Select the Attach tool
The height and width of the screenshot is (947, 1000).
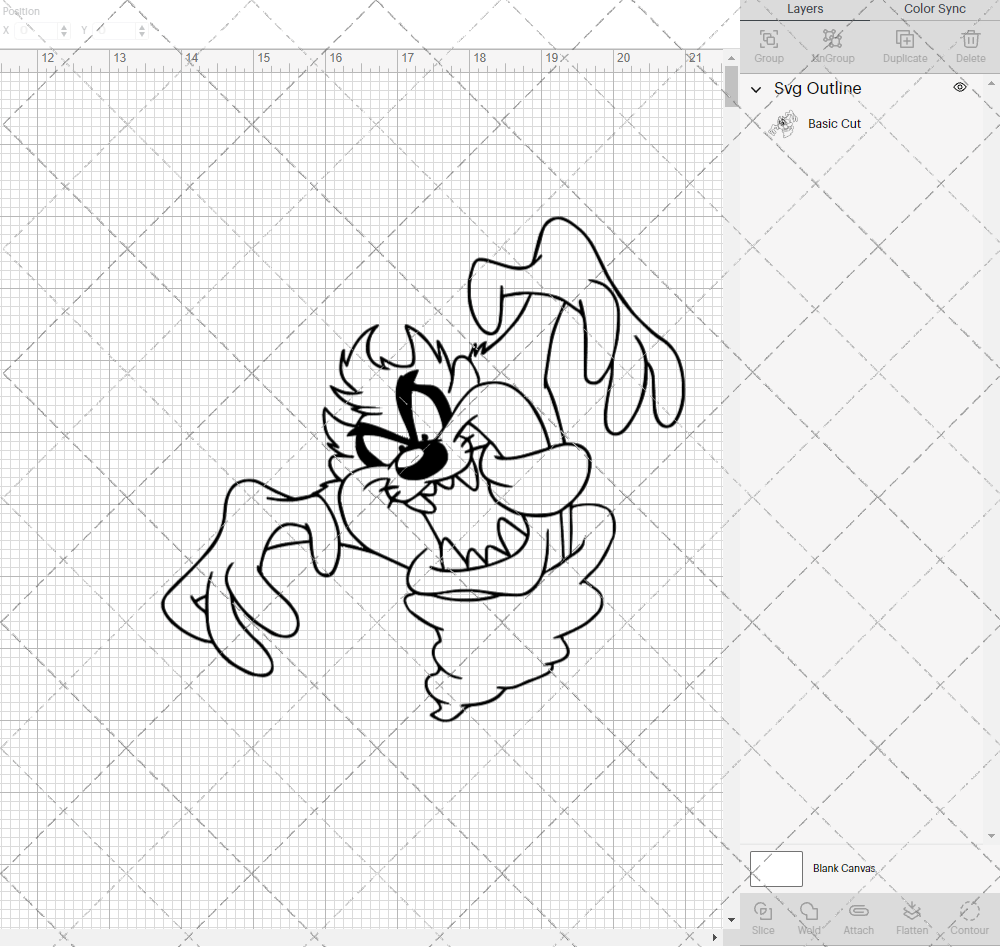tap(858, 911)
